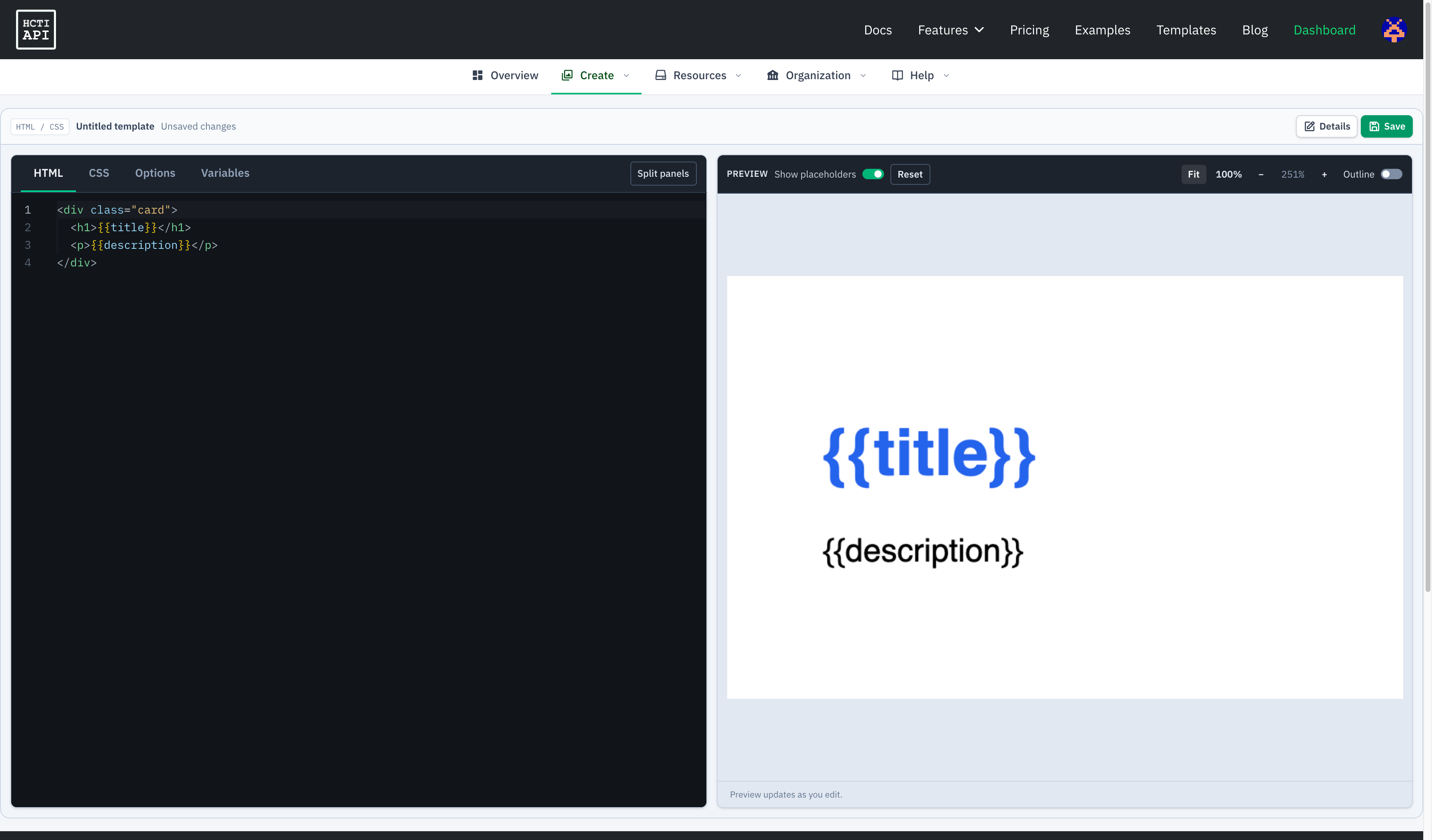Click the Unsaved changes status text
Image resolution: width=1432 pixels, height=840 pixels.
[198, 126]
